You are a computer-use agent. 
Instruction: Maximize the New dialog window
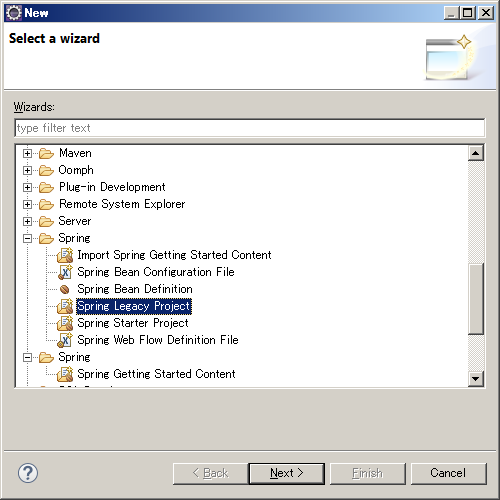(468, 13)
